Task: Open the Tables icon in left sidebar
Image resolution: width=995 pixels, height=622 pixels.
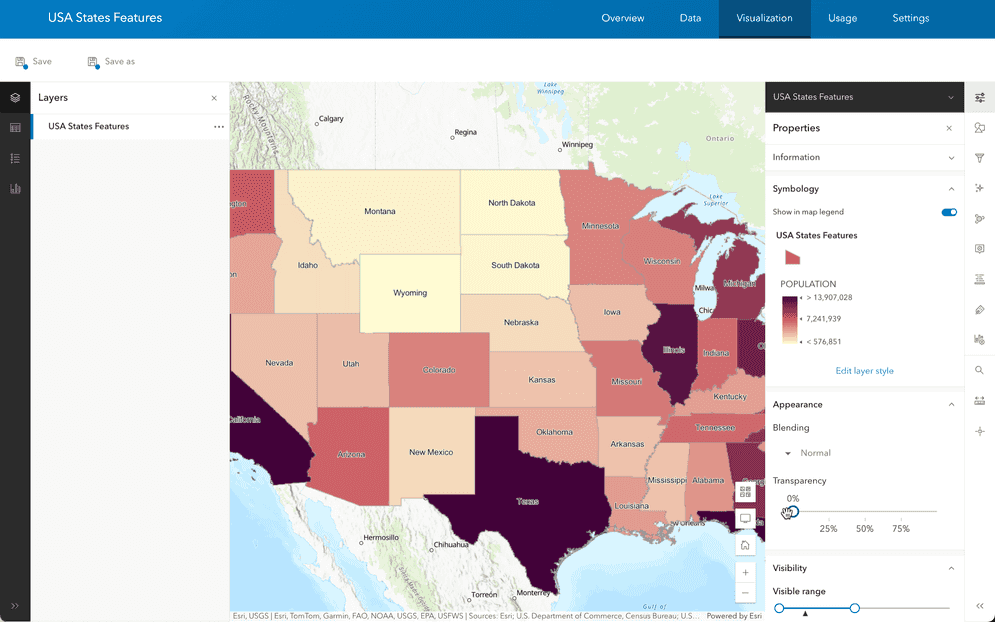Action: click(15, 128)
